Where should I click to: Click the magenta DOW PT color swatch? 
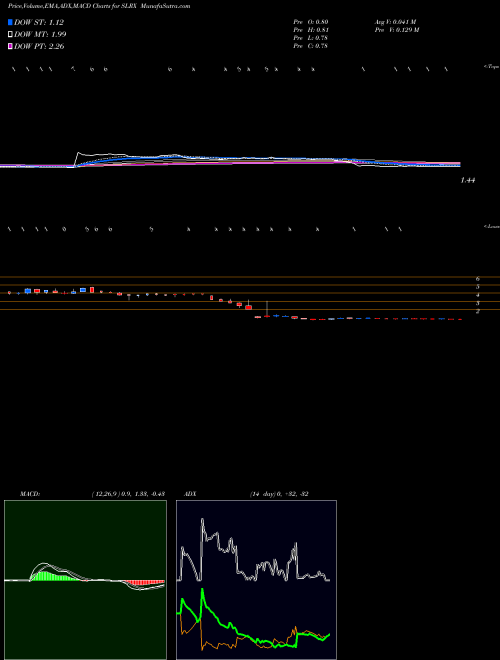pos(10,46)
